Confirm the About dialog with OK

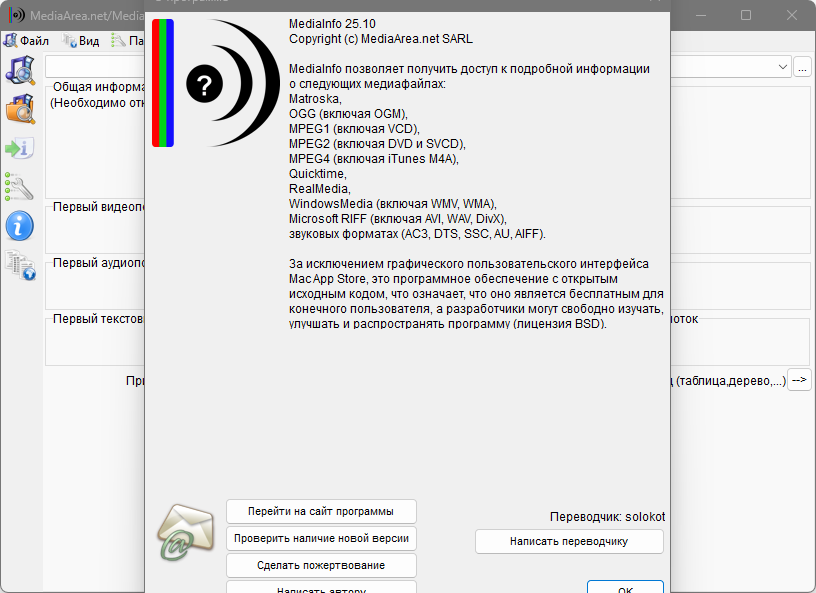coord(625,587)
